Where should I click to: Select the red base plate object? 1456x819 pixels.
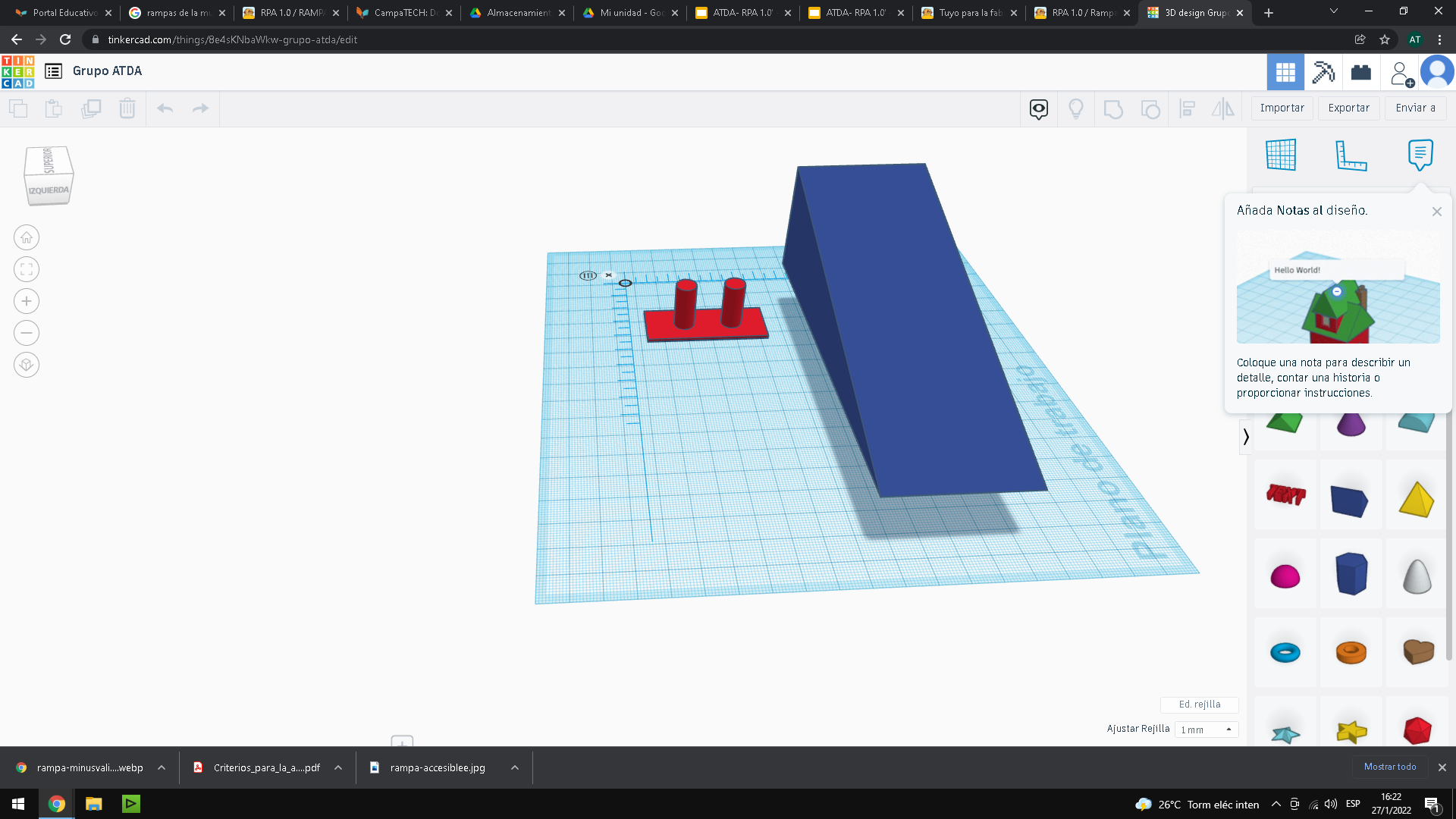point(704,325)
